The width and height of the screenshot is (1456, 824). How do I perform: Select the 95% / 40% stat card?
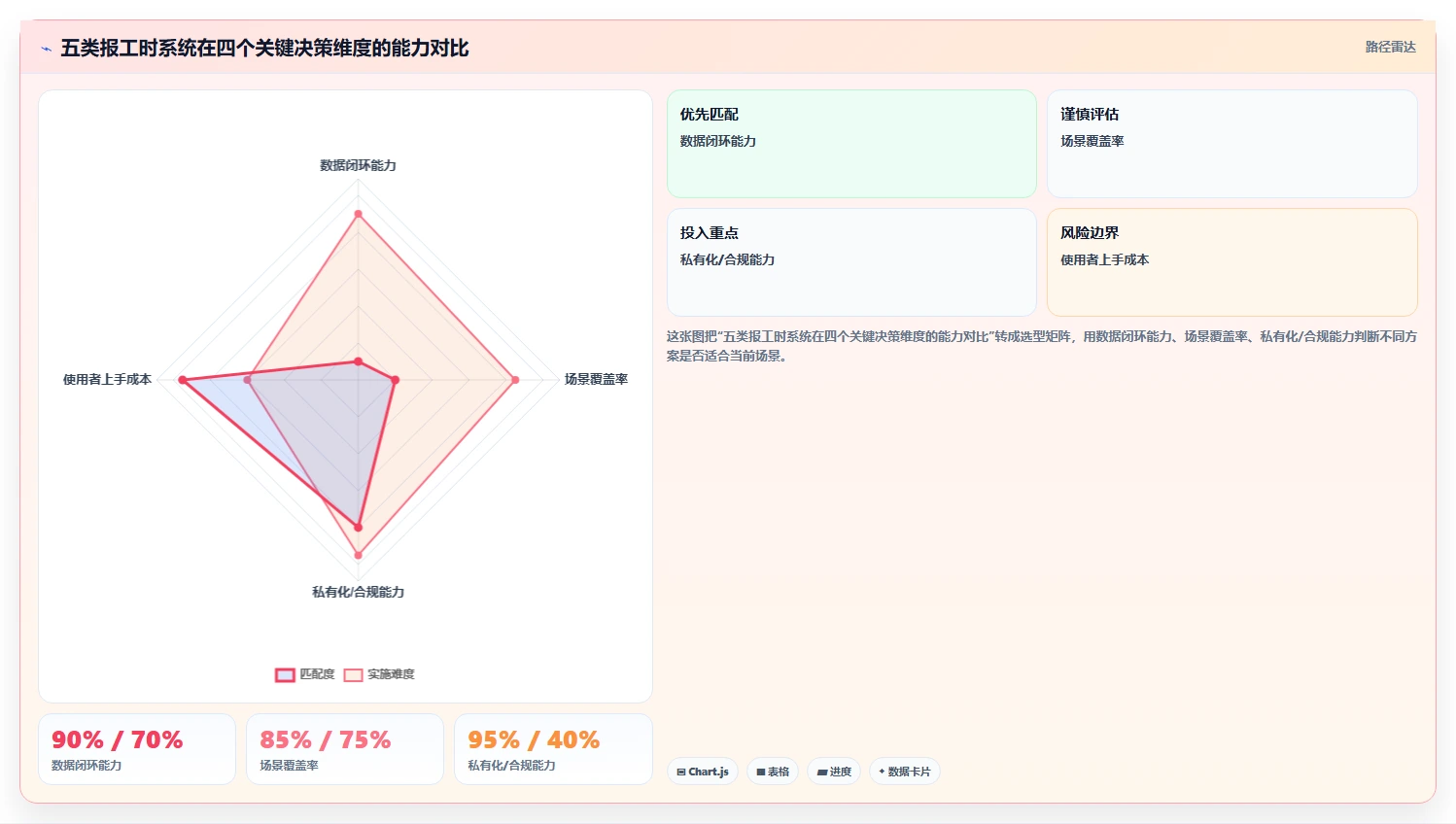[553, 749]
